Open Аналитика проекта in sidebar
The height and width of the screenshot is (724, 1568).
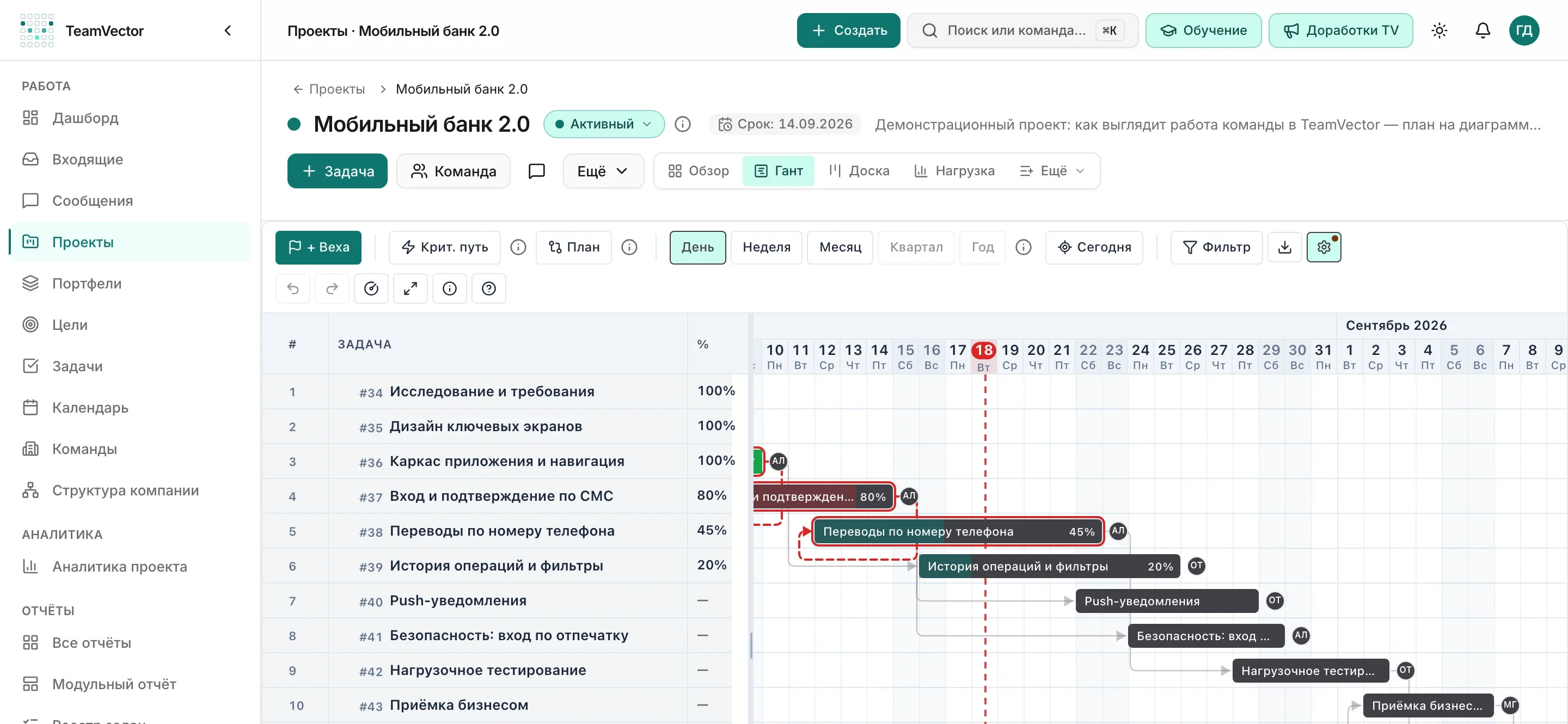[130, 567]
